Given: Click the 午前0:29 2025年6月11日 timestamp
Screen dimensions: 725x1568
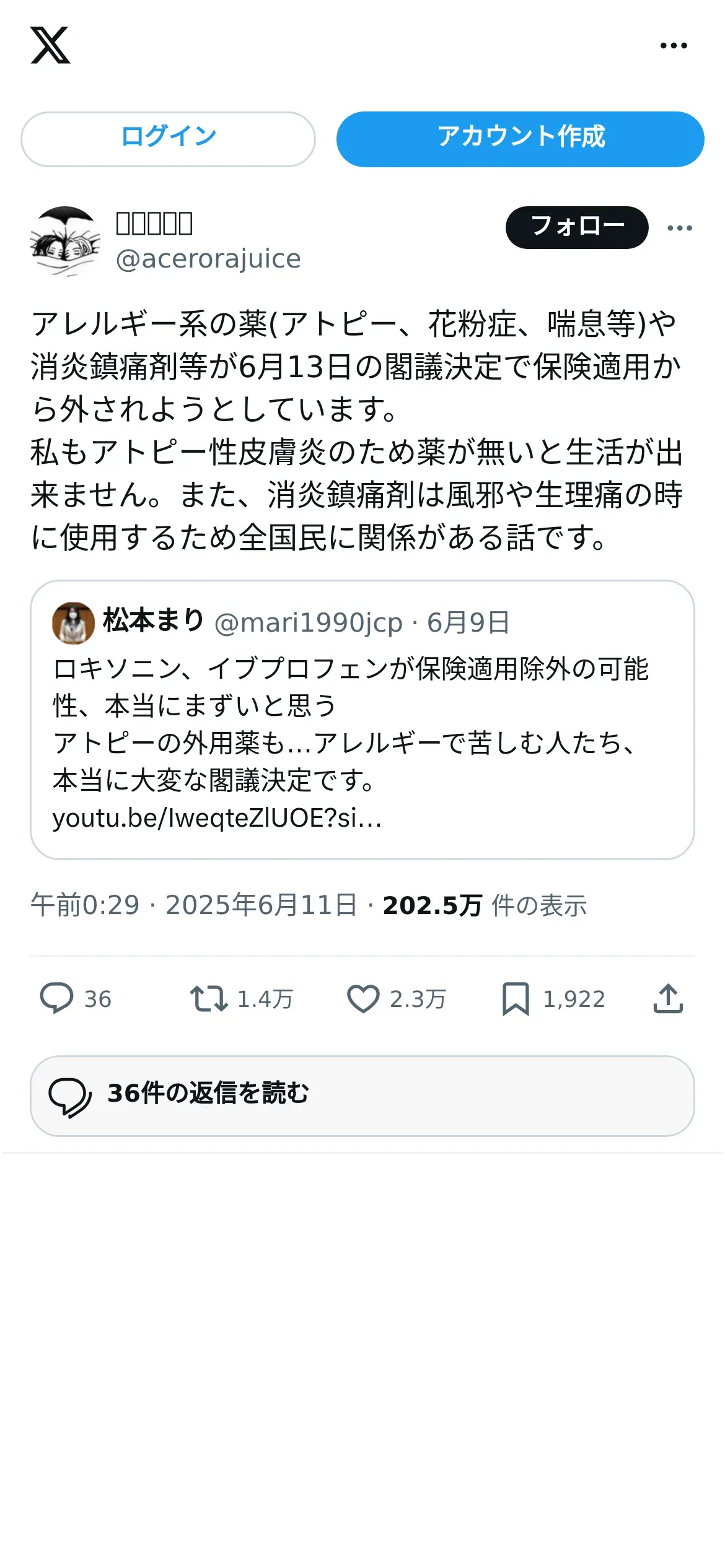Looking at the screenshot, I should [194, 905].
